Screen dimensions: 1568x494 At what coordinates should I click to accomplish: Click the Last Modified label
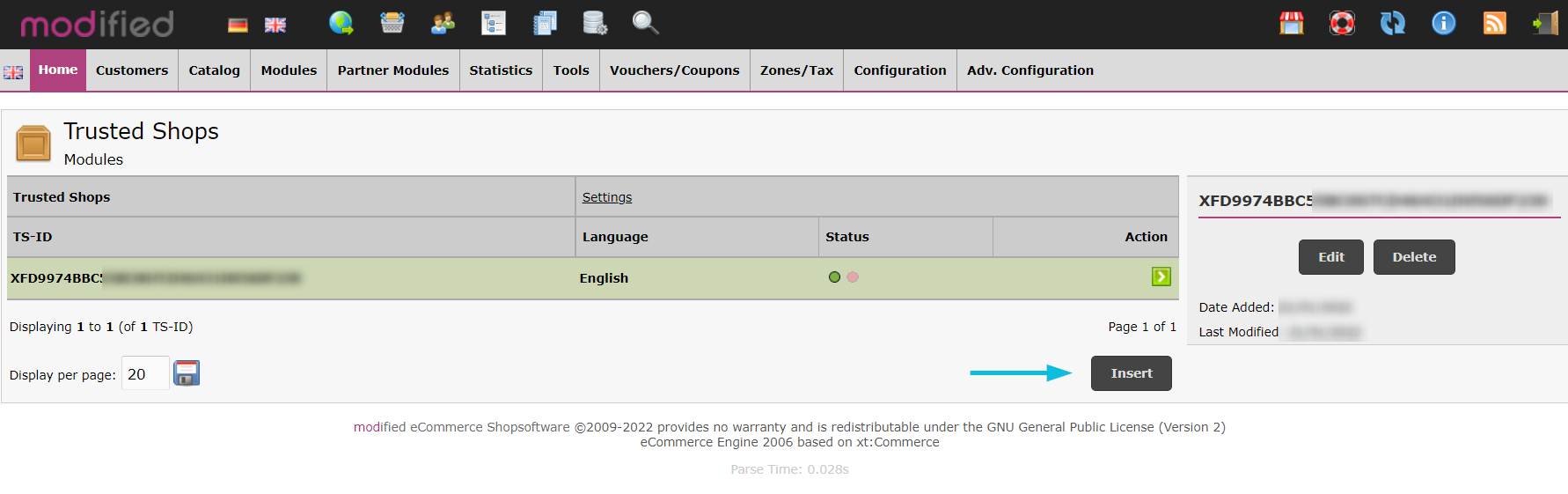click(x=1239, y=332)
